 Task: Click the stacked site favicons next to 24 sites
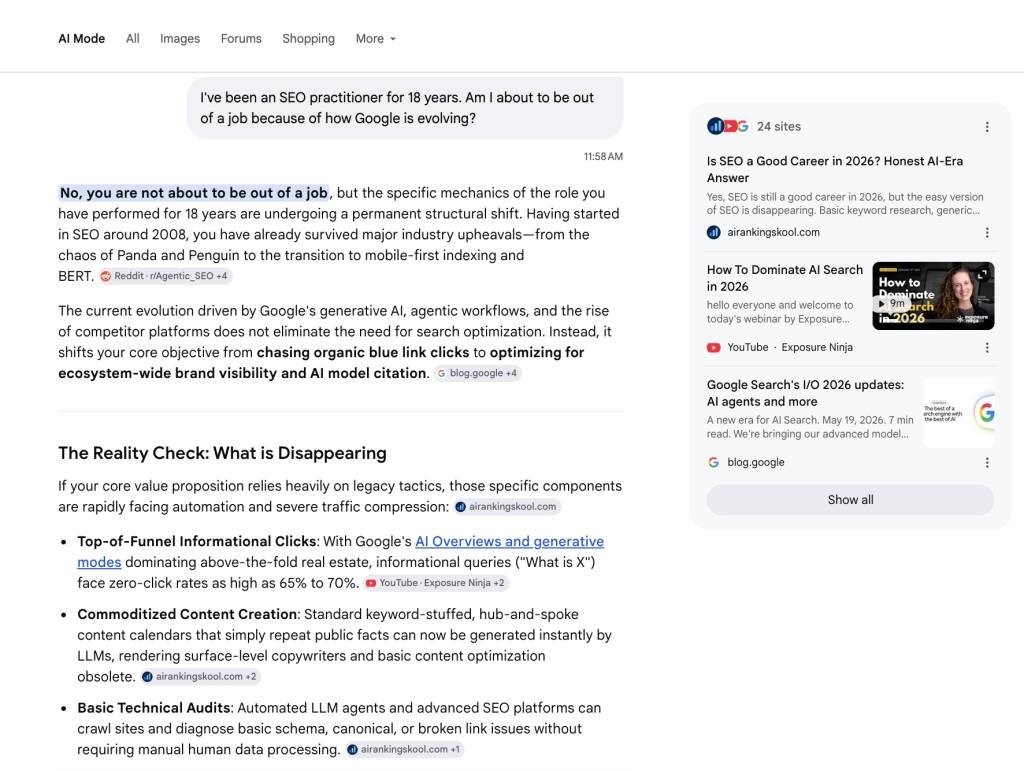point(728,126)
